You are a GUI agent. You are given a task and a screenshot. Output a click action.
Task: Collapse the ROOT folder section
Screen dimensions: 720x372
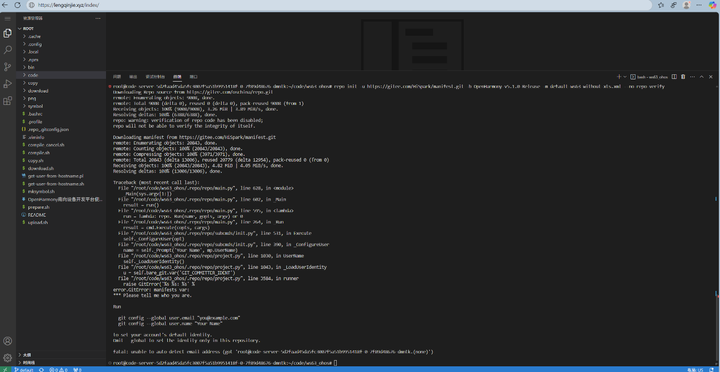coord(62,28)
